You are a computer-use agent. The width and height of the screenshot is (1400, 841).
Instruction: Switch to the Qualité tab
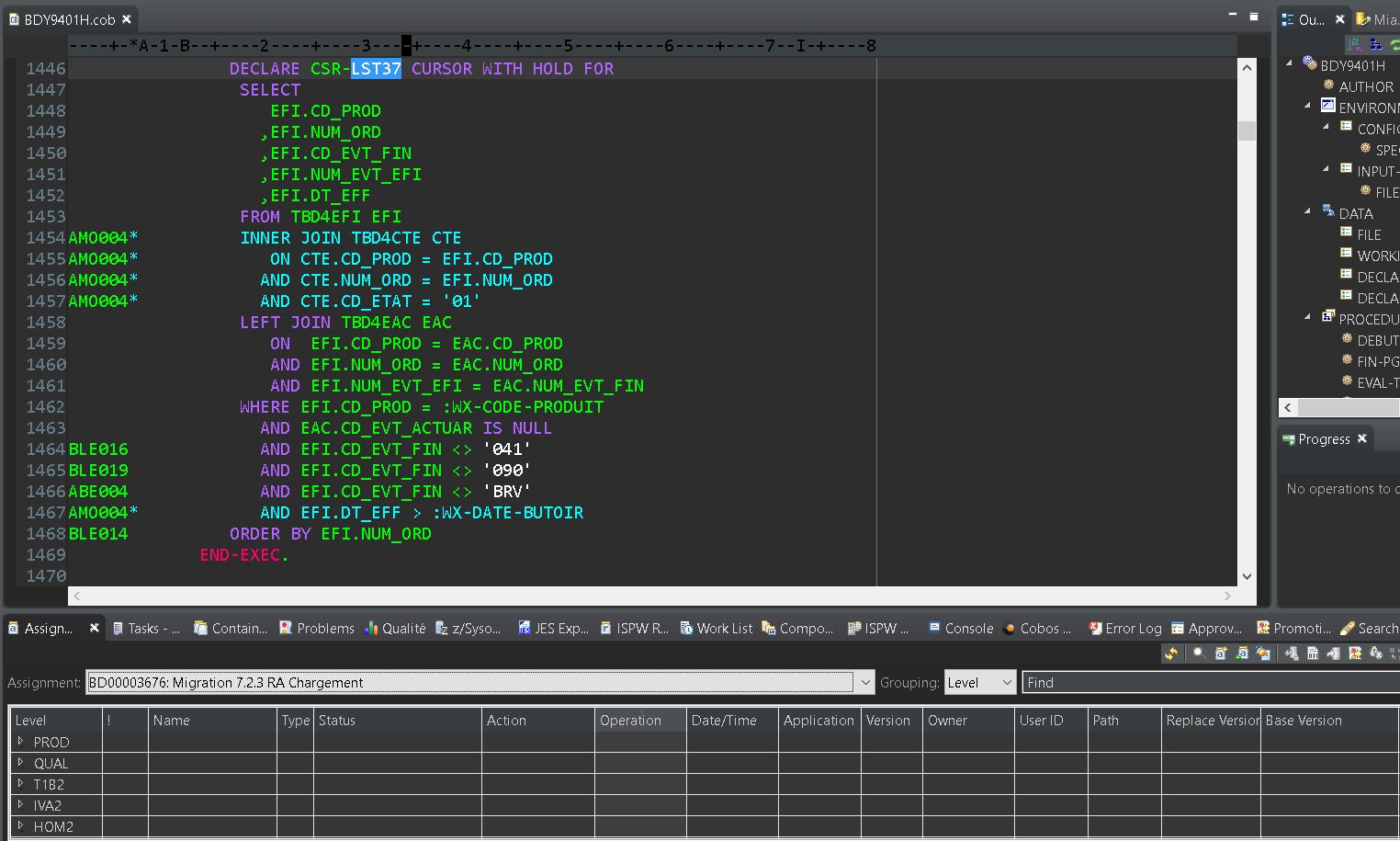[x=395, y=628]
